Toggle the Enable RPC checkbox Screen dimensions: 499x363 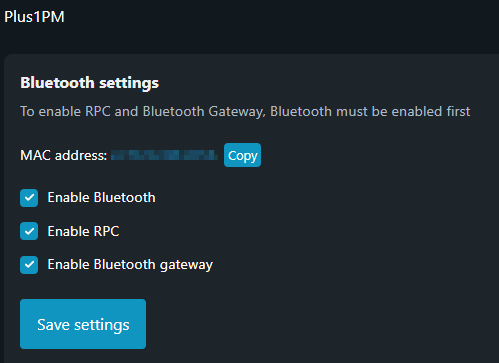[x=29, y=231]
